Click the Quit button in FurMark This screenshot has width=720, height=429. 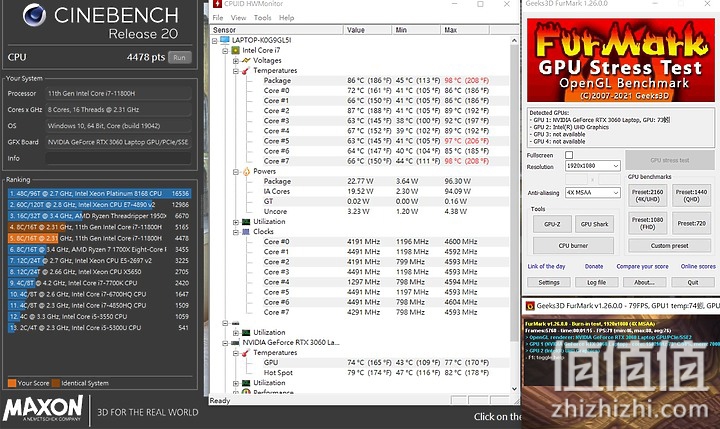tap(692, 282)
